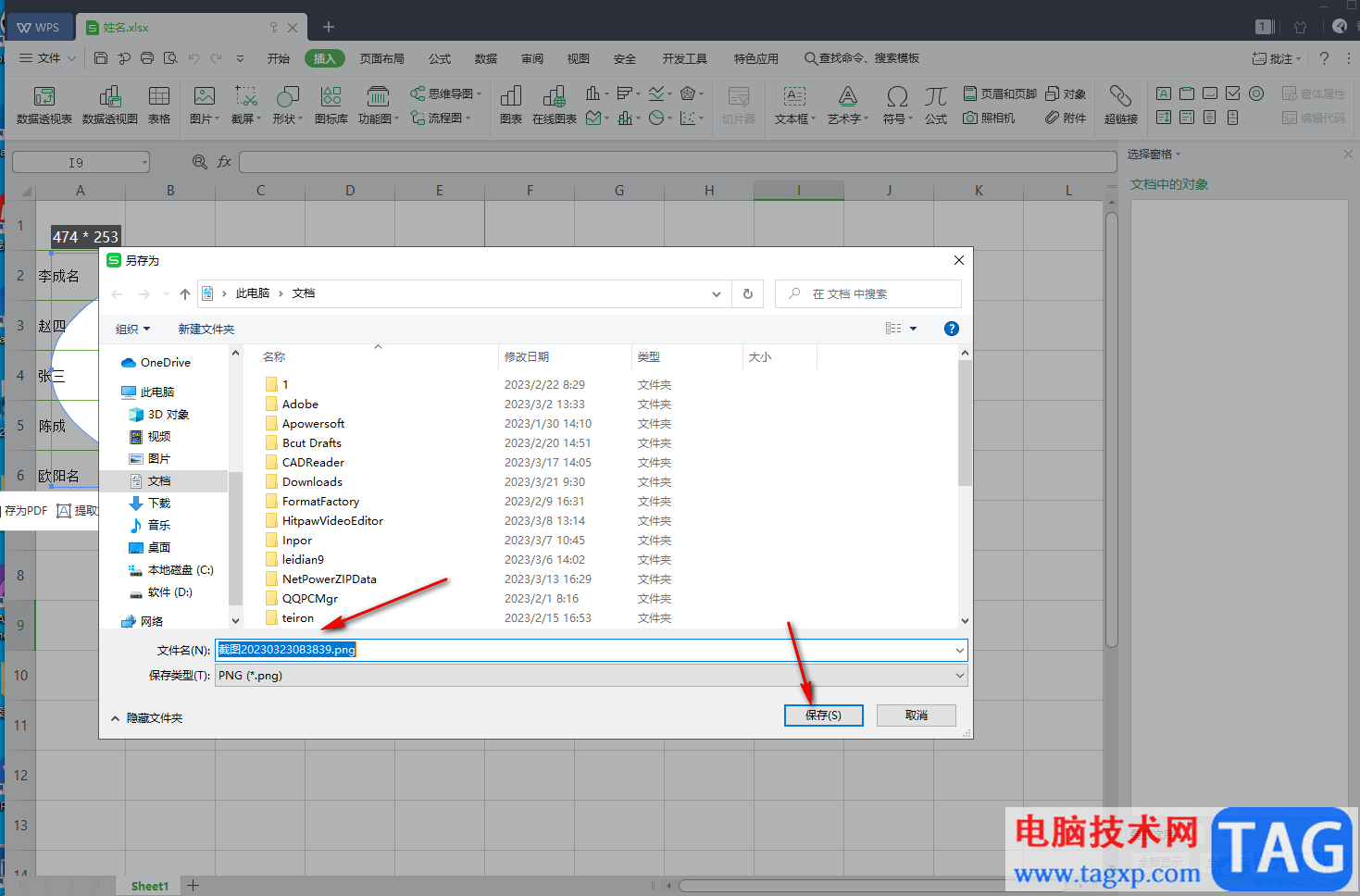Image resolution: width=1360 pixels, height=896 pixels.
Task: Switch to the 开发工具 ribbon tab
Action: tap(685, 58)
